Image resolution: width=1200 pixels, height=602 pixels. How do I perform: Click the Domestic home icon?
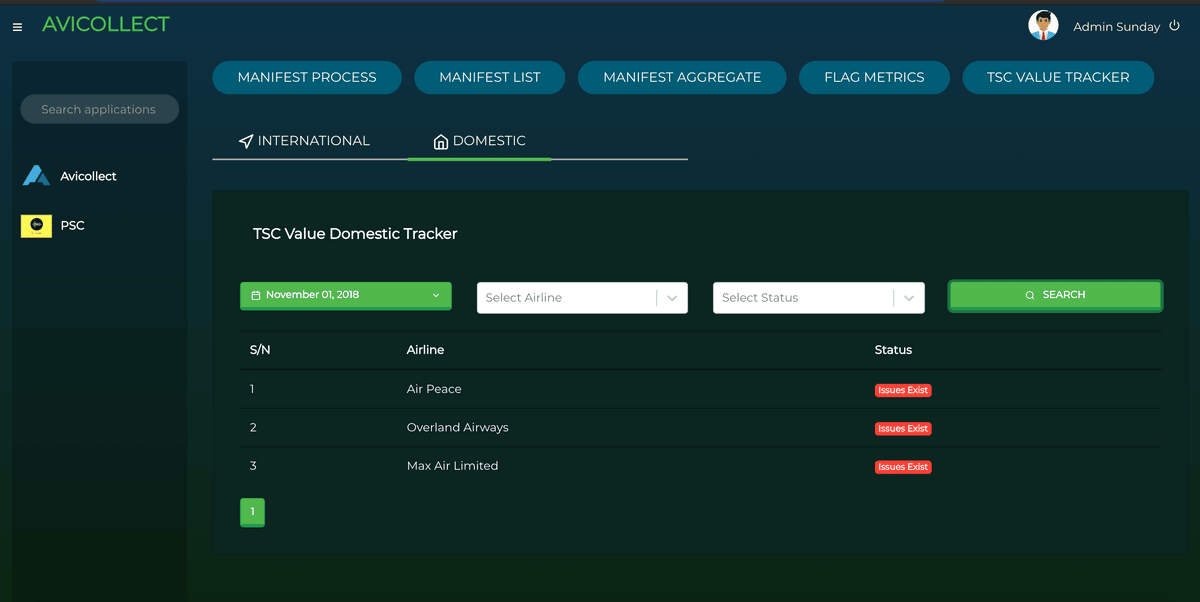click(x=441, y=142)
